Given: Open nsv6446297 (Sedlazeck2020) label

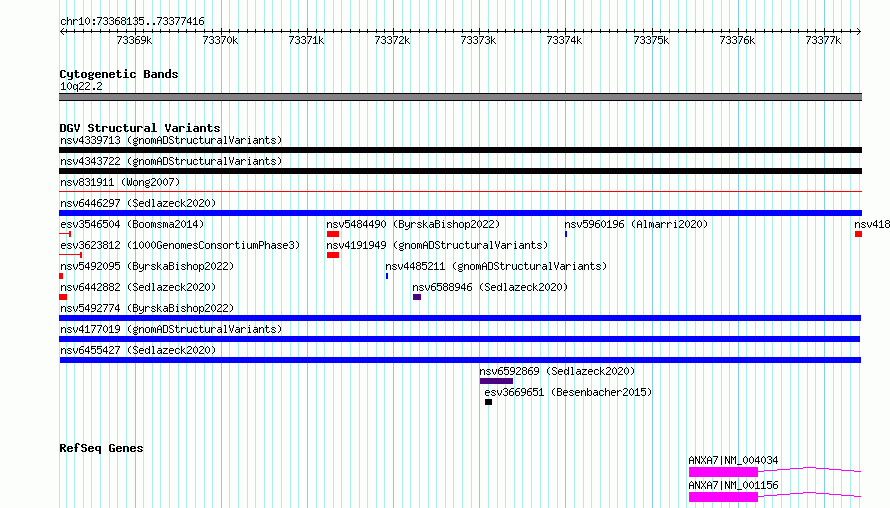Looking at the screenshot, I should [x=138, y=203].
